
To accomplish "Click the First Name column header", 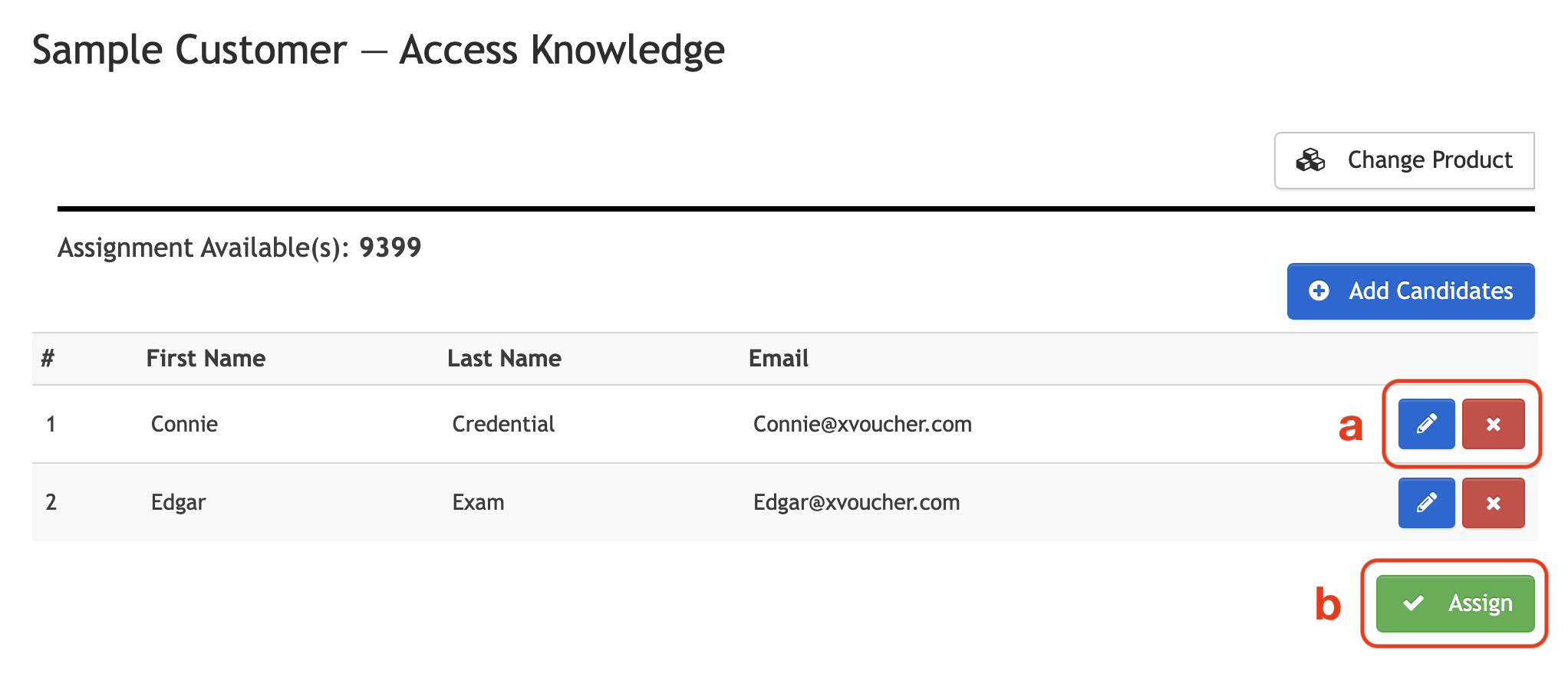I will [206, 358].
